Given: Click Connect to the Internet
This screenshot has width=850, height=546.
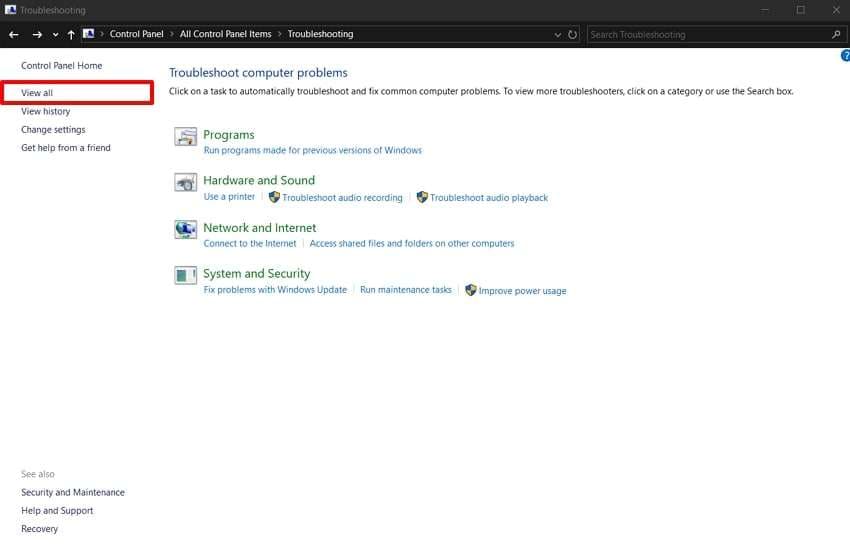Looking at the screenshot, I should pos(250,243).
